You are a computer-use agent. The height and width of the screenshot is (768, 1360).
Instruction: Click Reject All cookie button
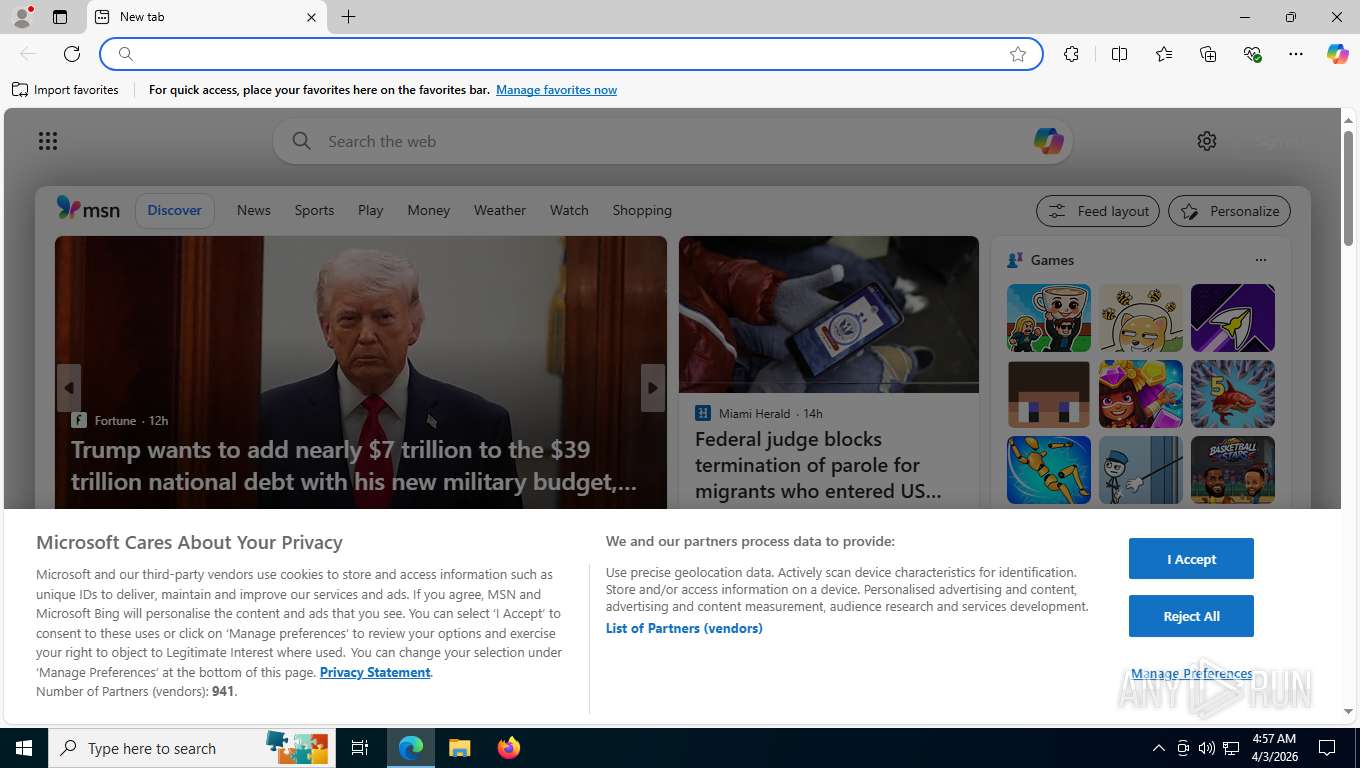1191,616
